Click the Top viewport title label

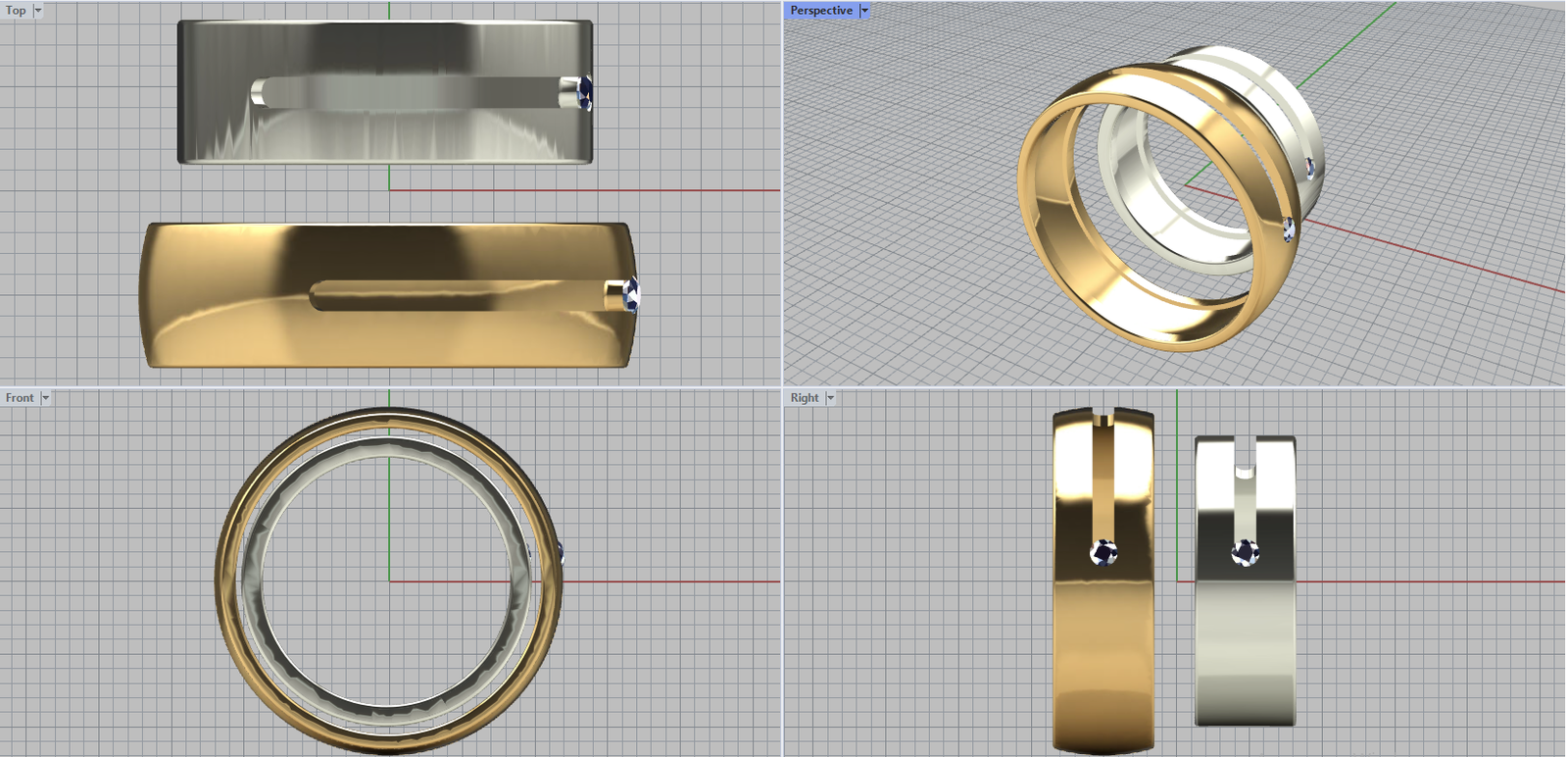tap(16, 11)
